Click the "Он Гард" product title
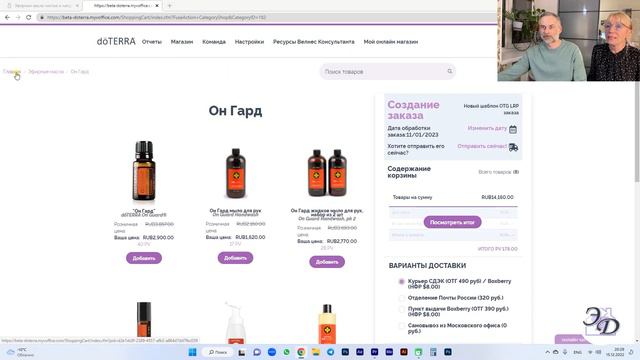 point(144,211)
